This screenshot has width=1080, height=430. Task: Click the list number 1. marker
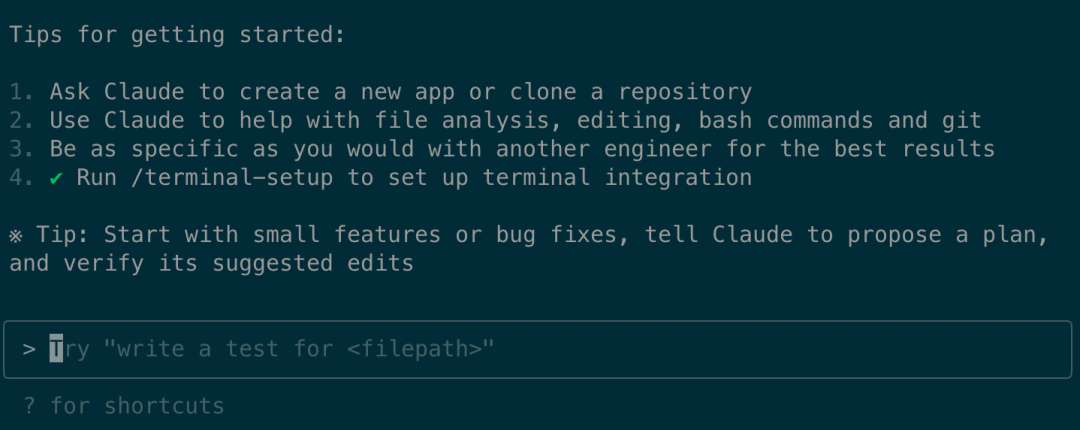[21, 92]
